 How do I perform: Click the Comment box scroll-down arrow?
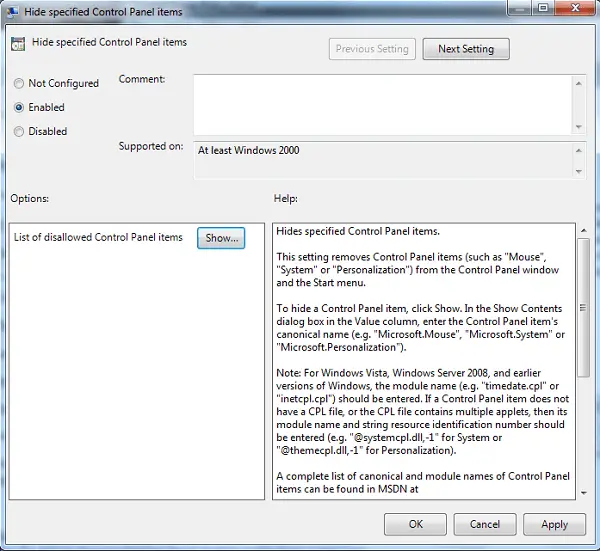pos(579,127)
